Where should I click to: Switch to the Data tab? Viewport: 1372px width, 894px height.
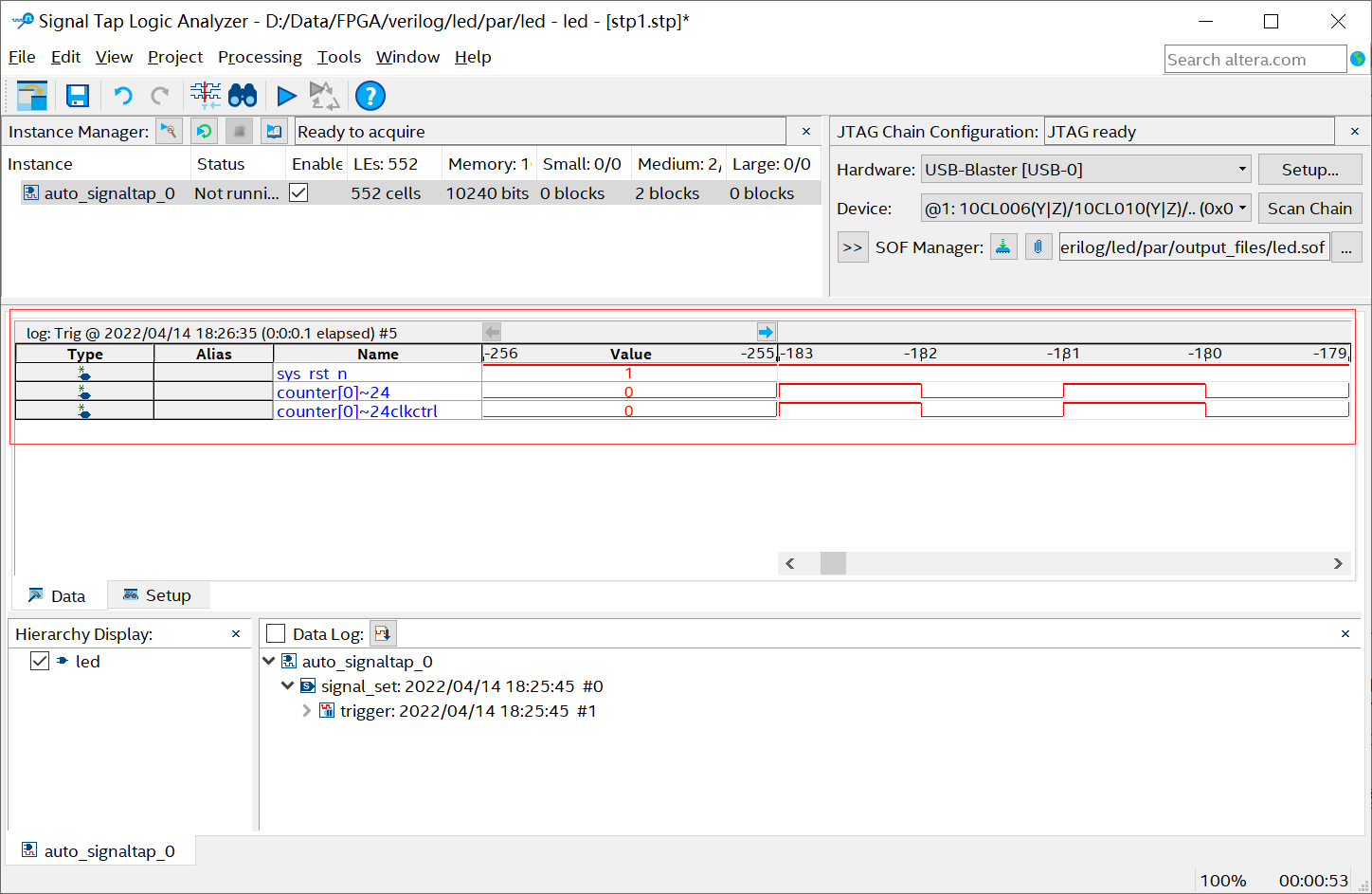(58, 595)
